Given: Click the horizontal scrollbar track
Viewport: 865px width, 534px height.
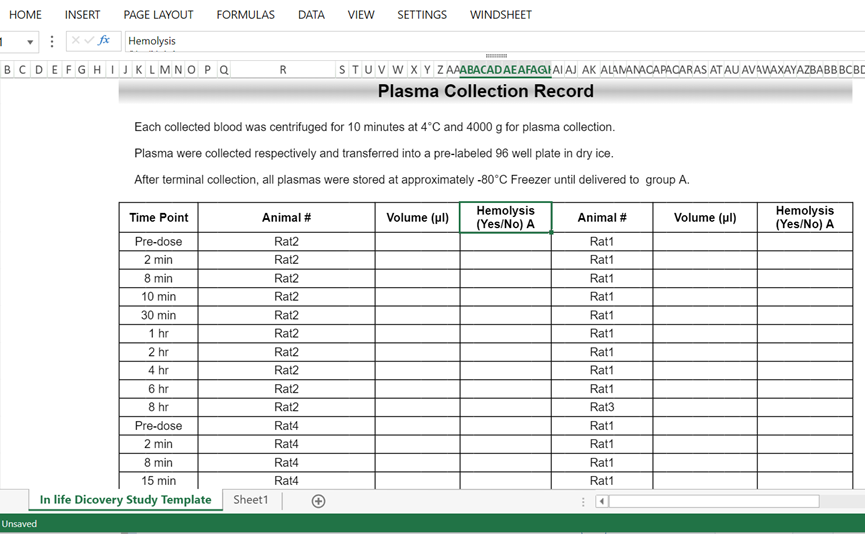Looking at the screenshot, I should coord(840,501).
